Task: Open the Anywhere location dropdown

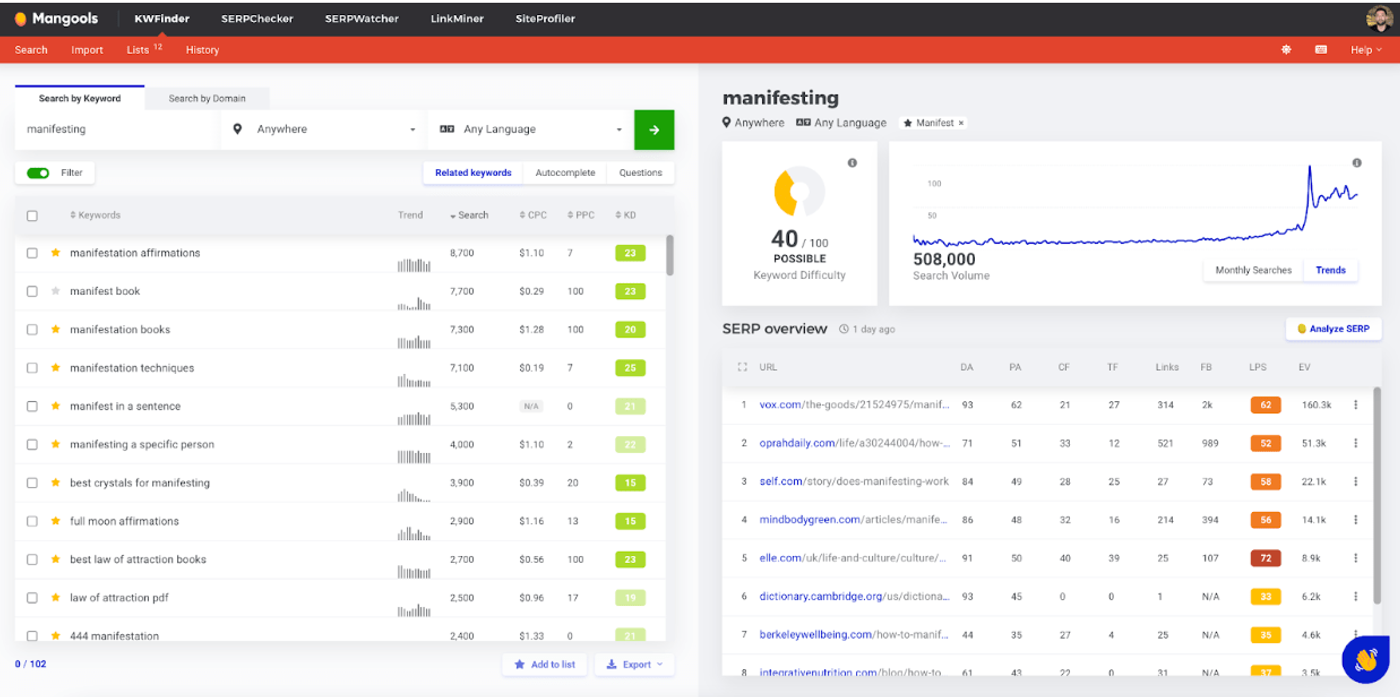Action: [323, 130]
